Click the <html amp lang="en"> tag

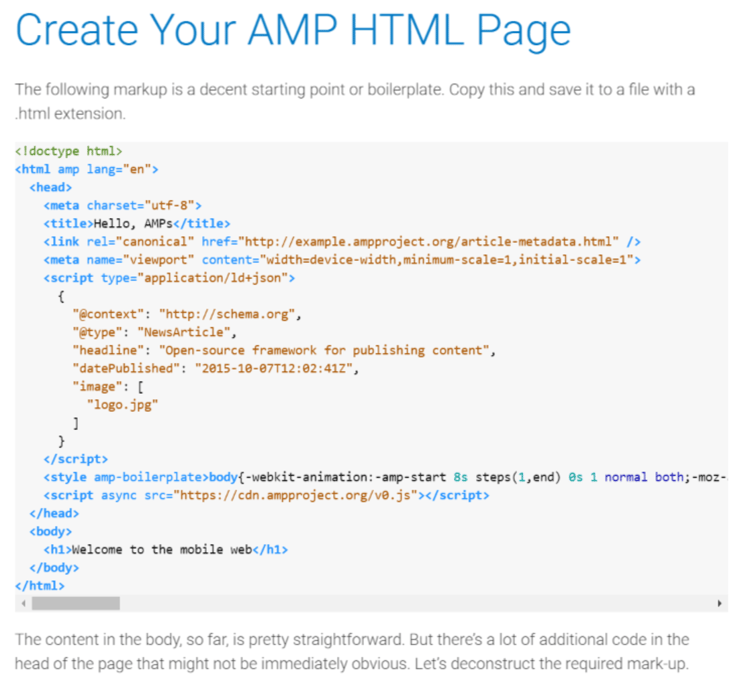point(86,170)
